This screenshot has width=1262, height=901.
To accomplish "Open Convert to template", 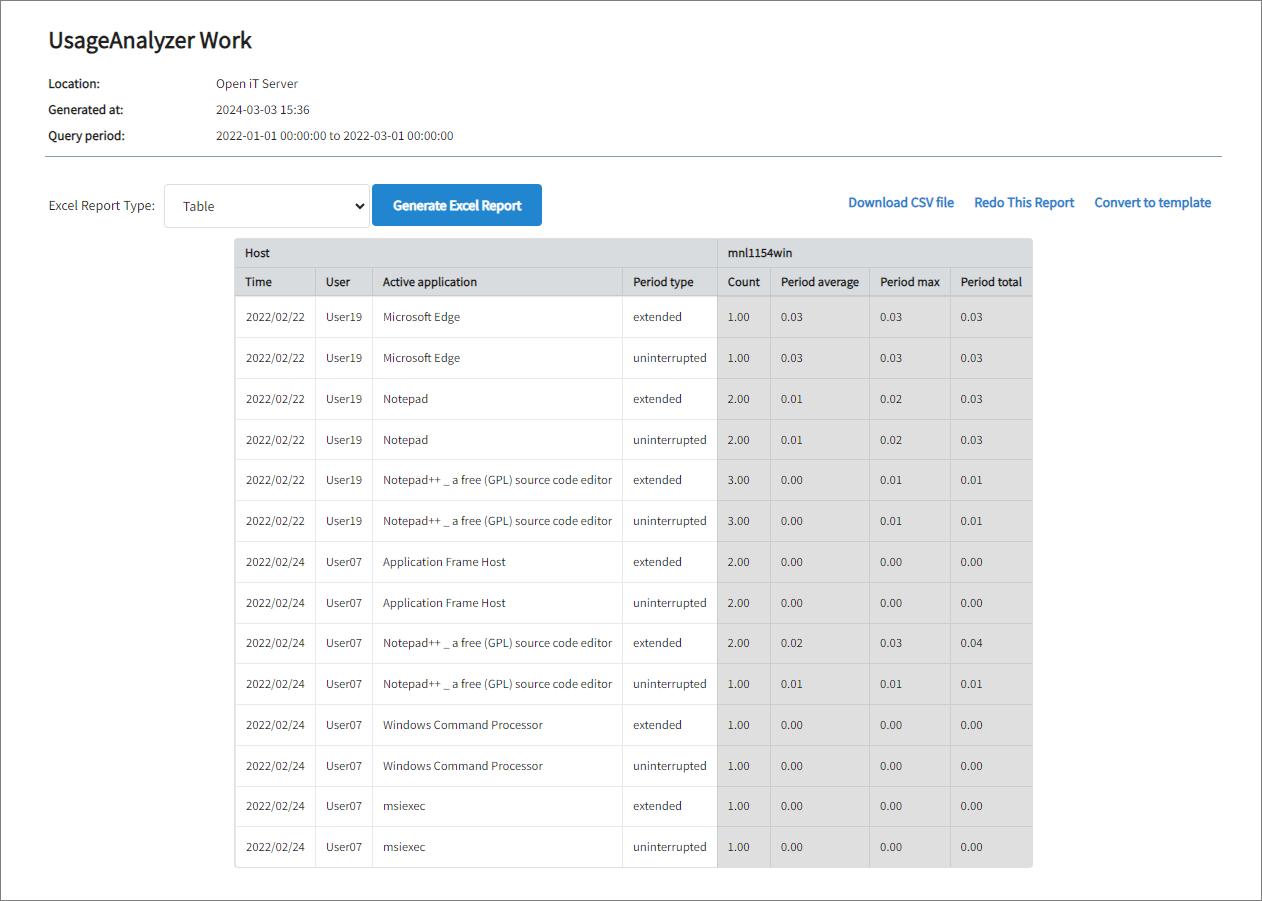I will coord(1152,202).
